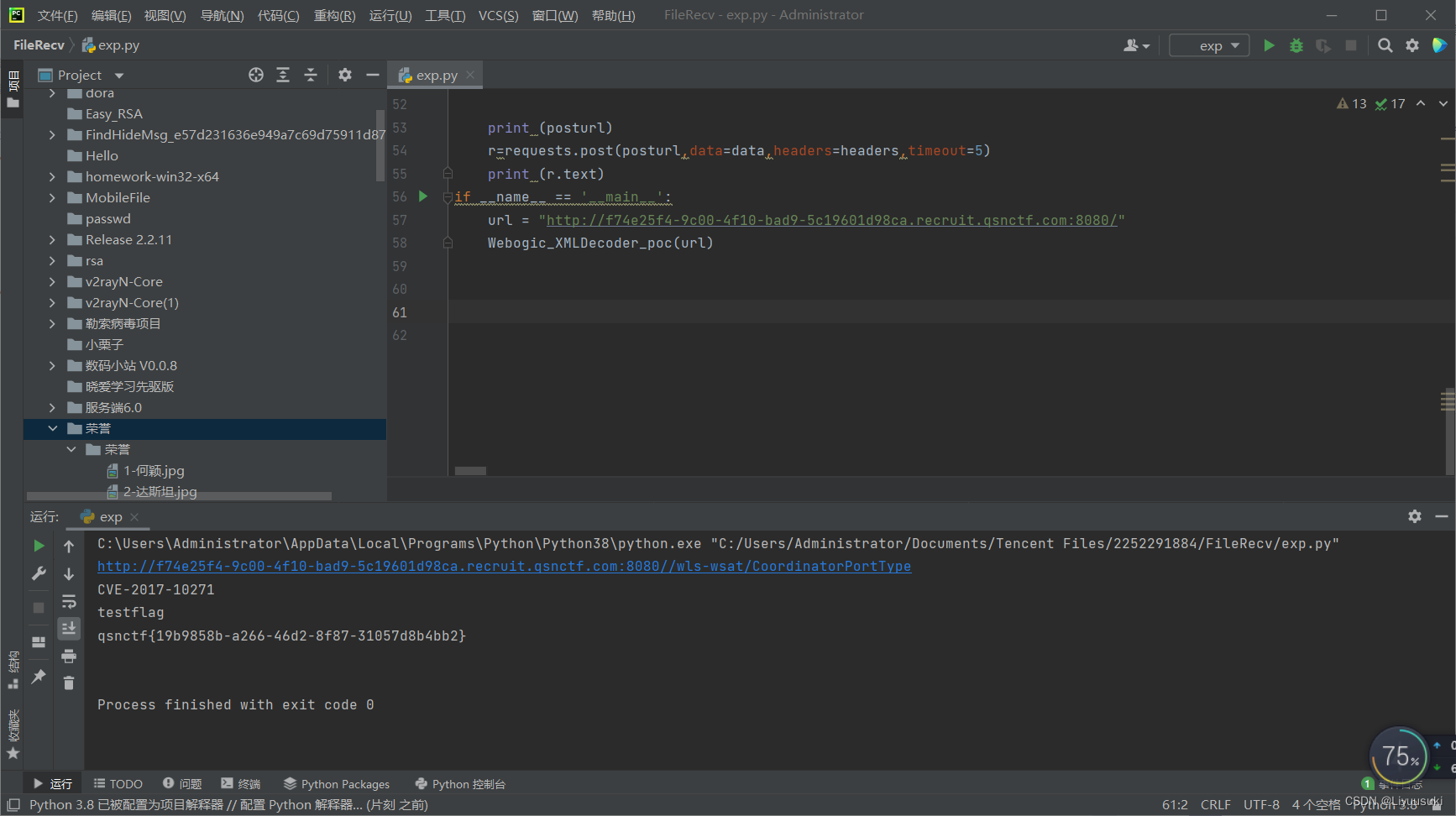
Task: Close the exp run tab
Action: click(134, 516)
